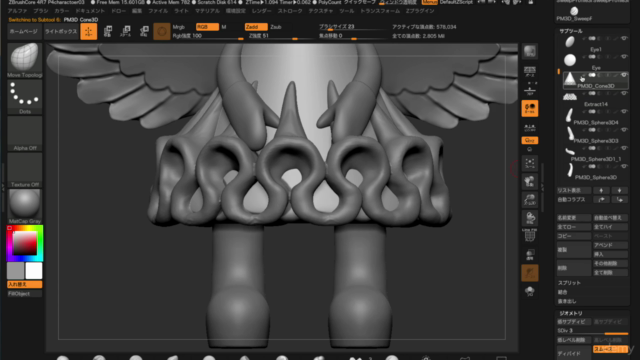Click inside the color picker square

[25, 243]
